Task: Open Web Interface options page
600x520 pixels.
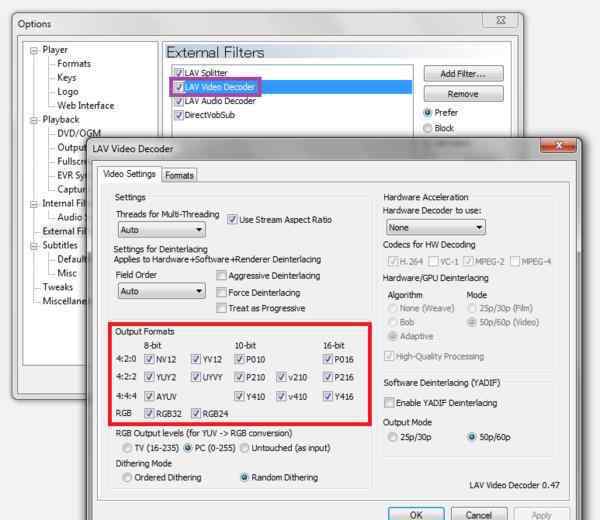Action: [x=86, y=106]
